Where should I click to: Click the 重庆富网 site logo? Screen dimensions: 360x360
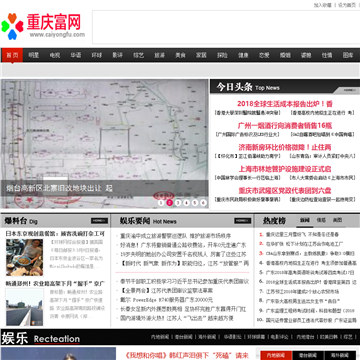click(x=43, y=26)
